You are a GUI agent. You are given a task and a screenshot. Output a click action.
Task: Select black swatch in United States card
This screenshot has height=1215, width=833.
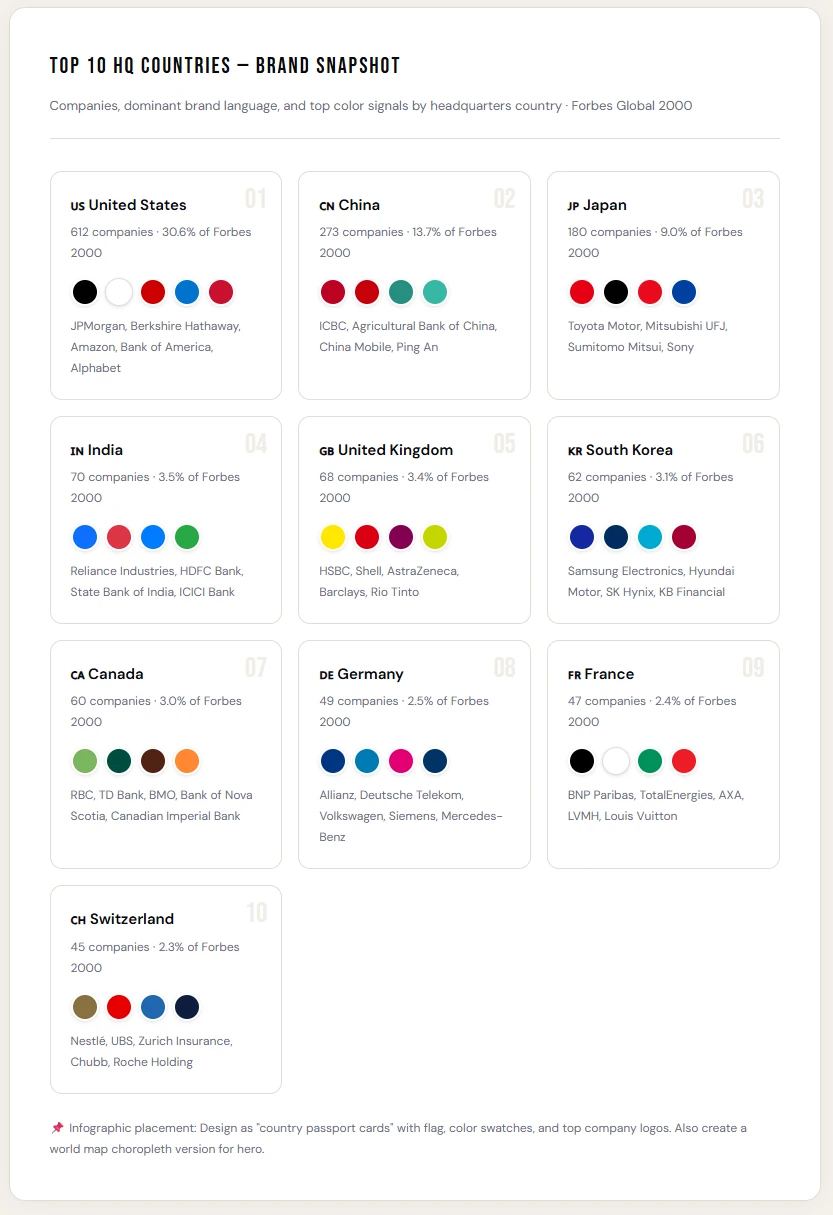point(85,292)
